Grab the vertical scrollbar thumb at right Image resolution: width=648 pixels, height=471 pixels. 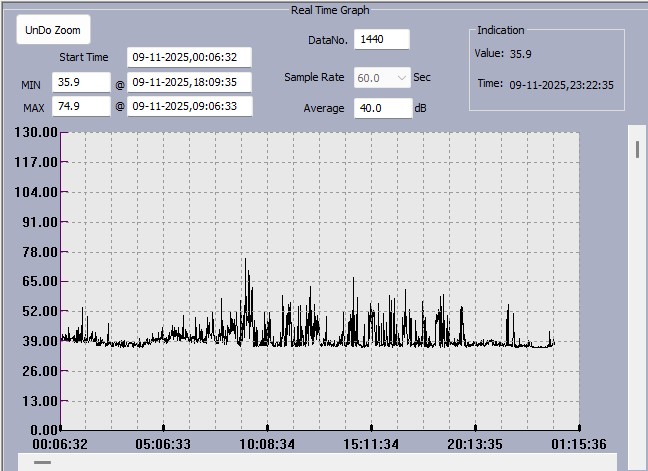(637, 149)
